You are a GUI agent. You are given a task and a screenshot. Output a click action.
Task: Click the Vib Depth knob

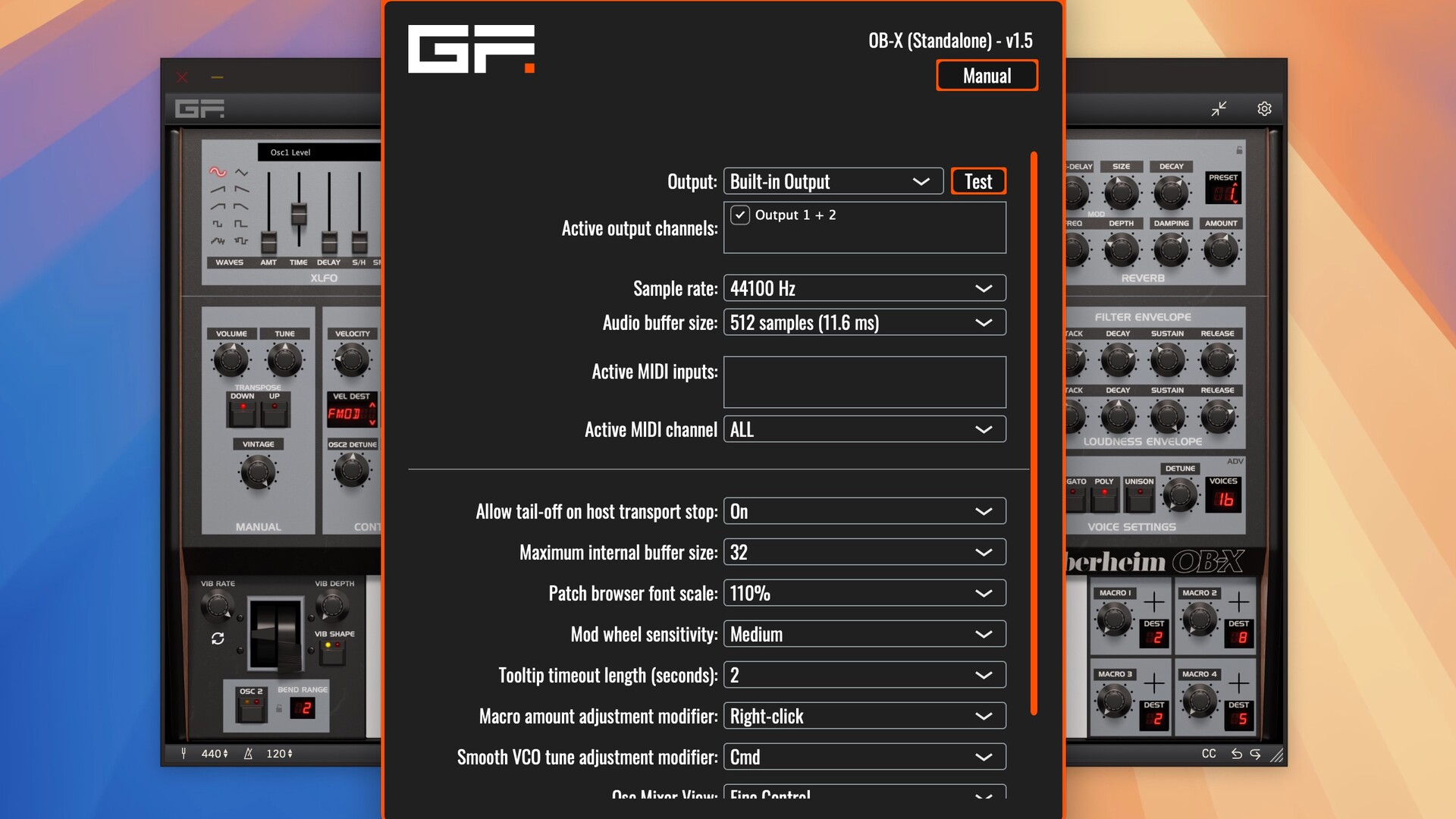coord(331,606)
